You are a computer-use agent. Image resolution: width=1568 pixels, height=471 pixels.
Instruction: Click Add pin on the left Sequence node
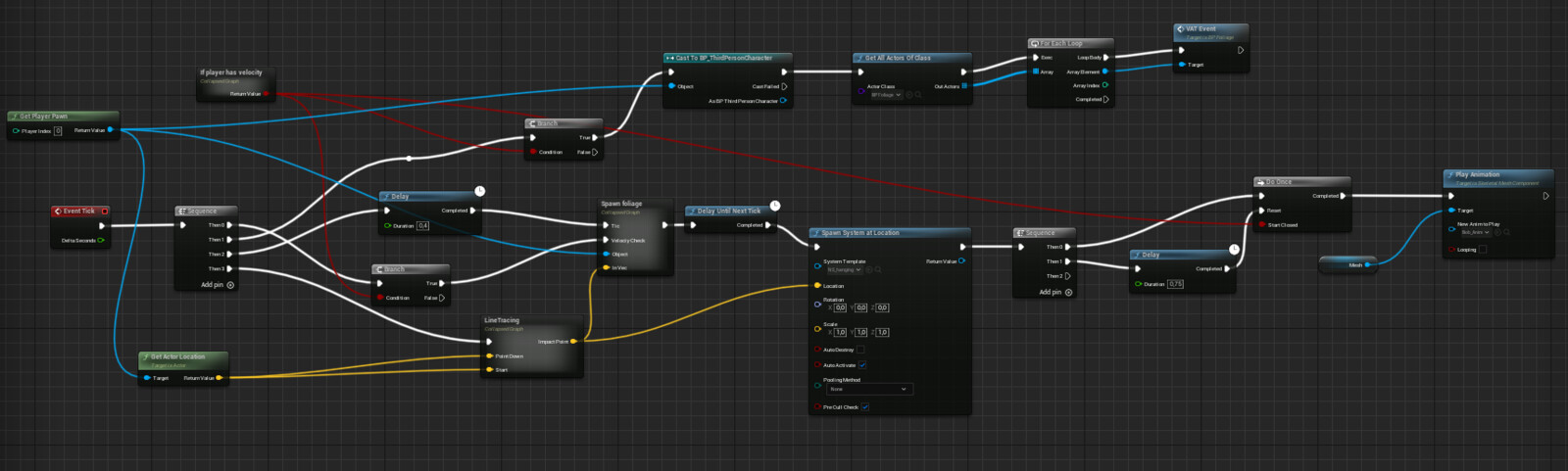pos(218,285)
